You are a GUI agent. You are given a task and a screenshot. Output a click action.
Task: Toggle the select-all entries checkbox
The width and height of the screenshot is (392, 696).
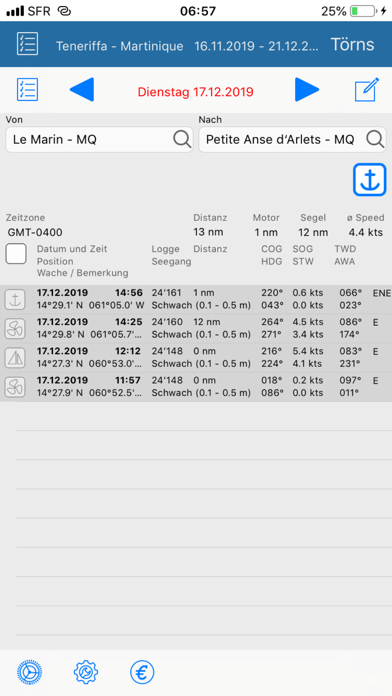tap(16, 254)
